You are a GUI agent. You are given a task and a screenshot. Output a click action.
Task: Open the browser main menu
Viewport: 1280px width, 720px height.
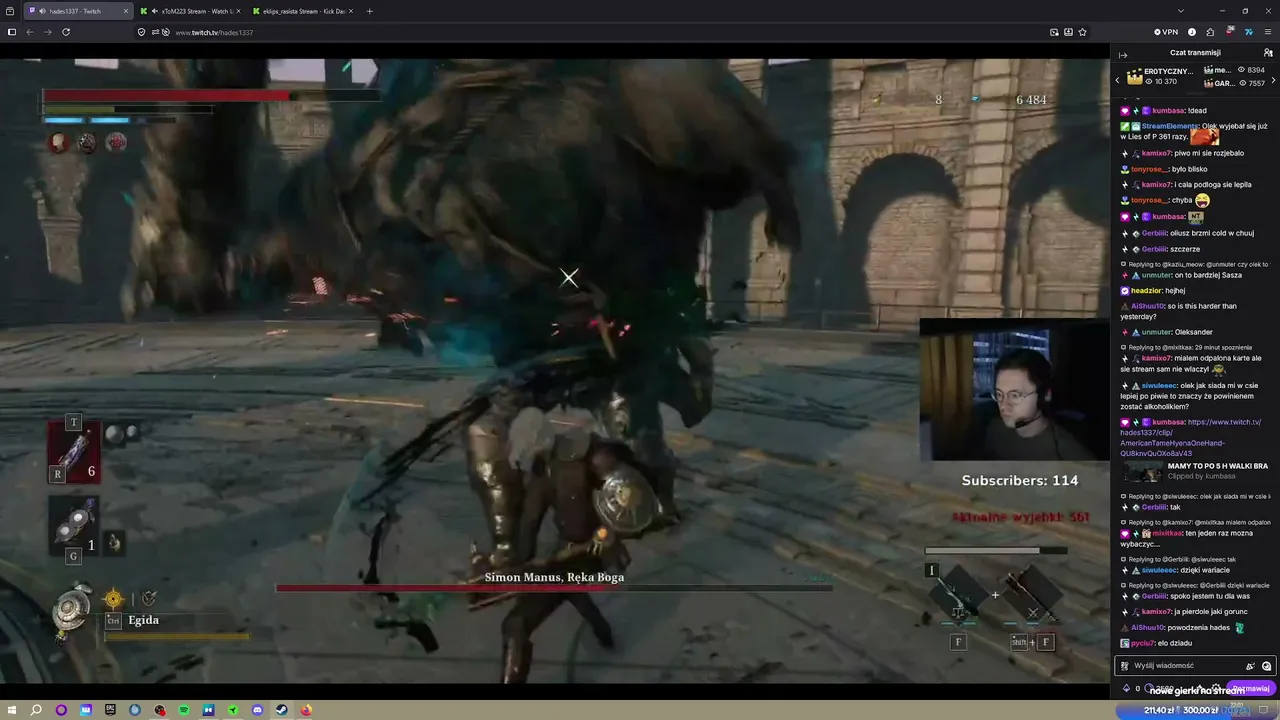tap(1268, 32)
